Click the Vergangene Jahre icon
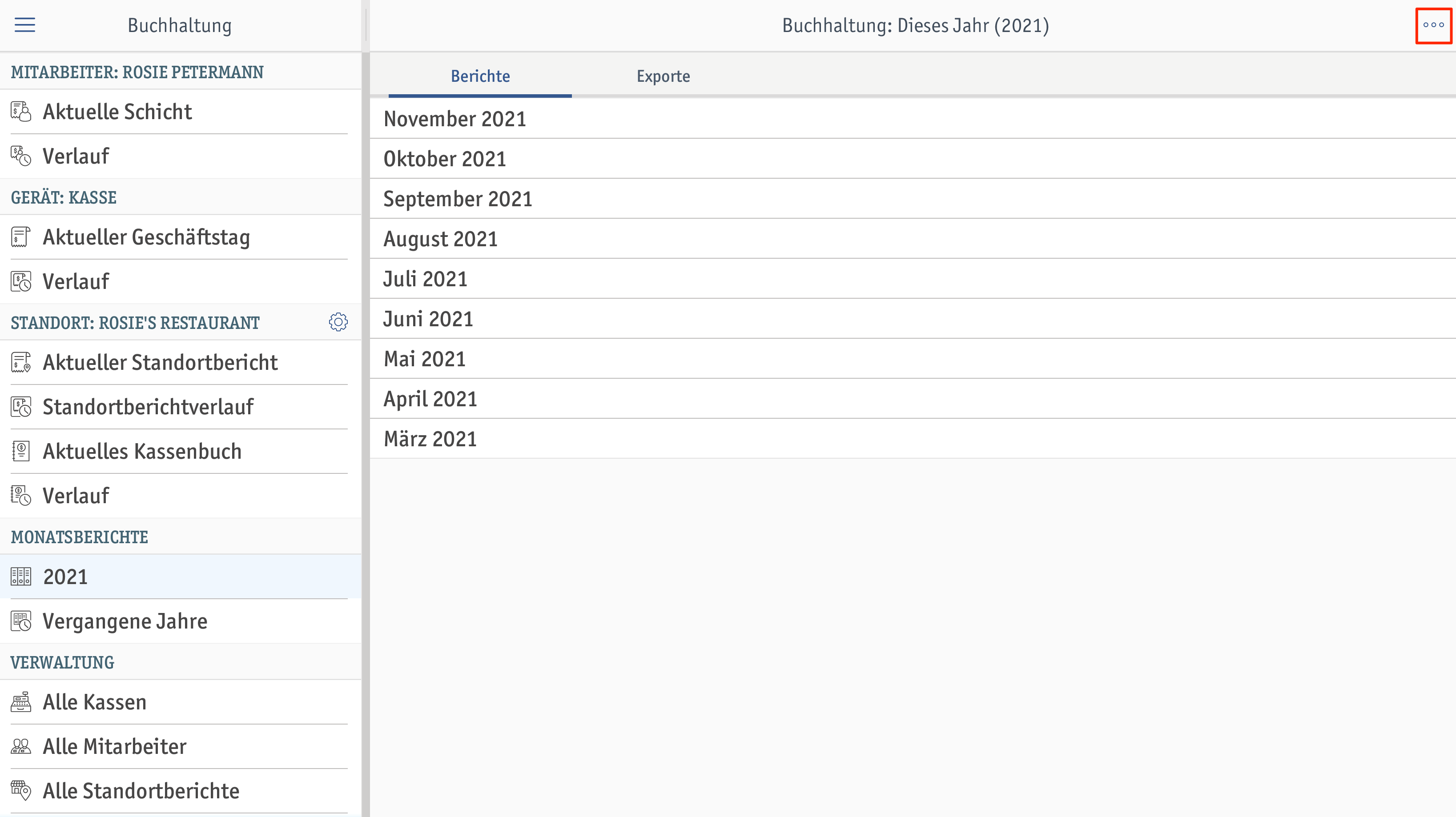 point(21,621)
